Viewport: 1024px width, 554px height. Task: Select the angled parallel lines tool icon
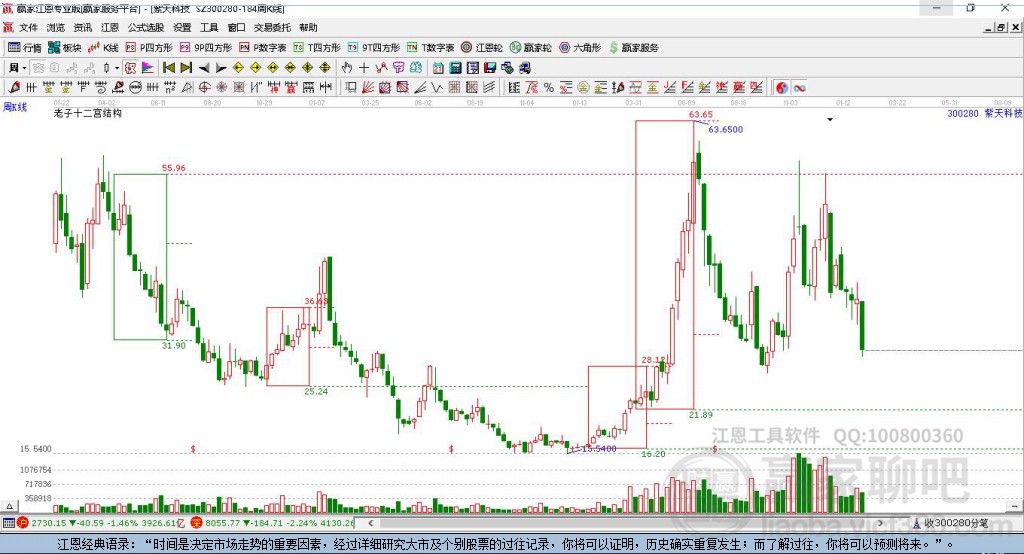(489, 88)
